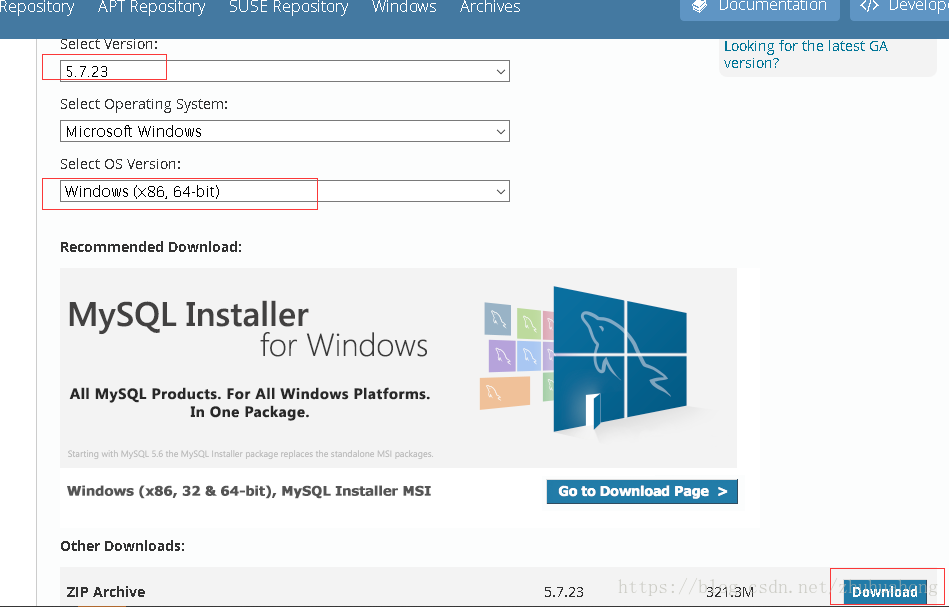Switch to the Windows tab
Viewport: 949px width, 607px height.
tap(404, 7)
